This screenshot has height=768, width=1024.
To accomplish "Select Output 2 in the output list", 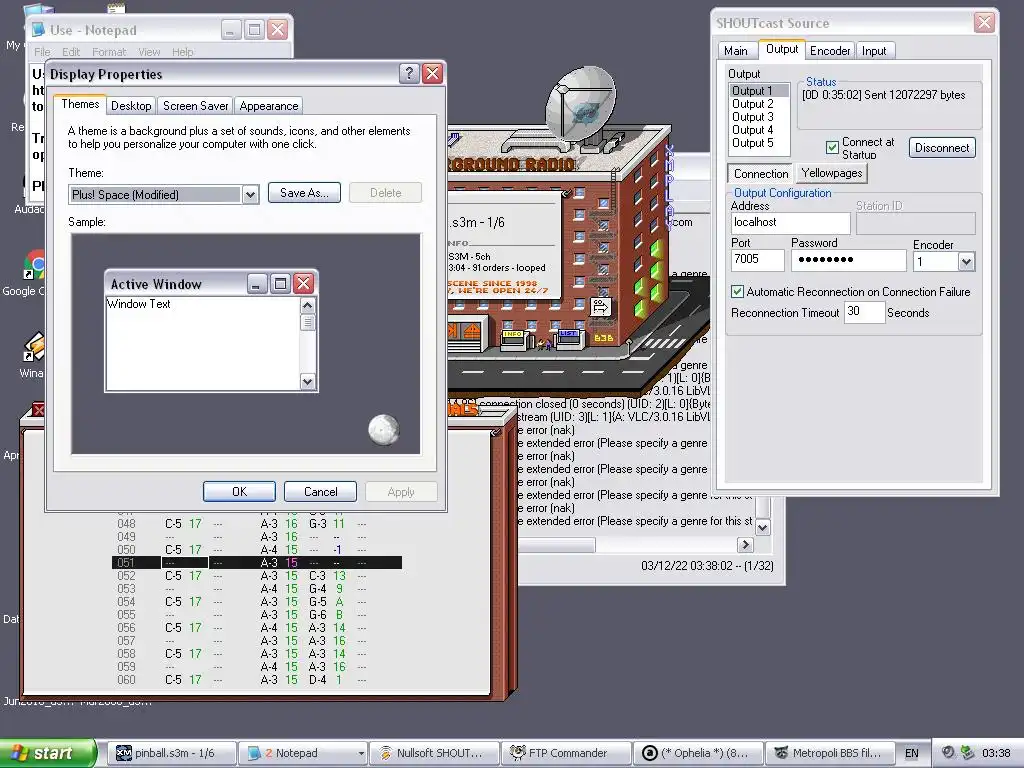I will click(x=753, y=104).
